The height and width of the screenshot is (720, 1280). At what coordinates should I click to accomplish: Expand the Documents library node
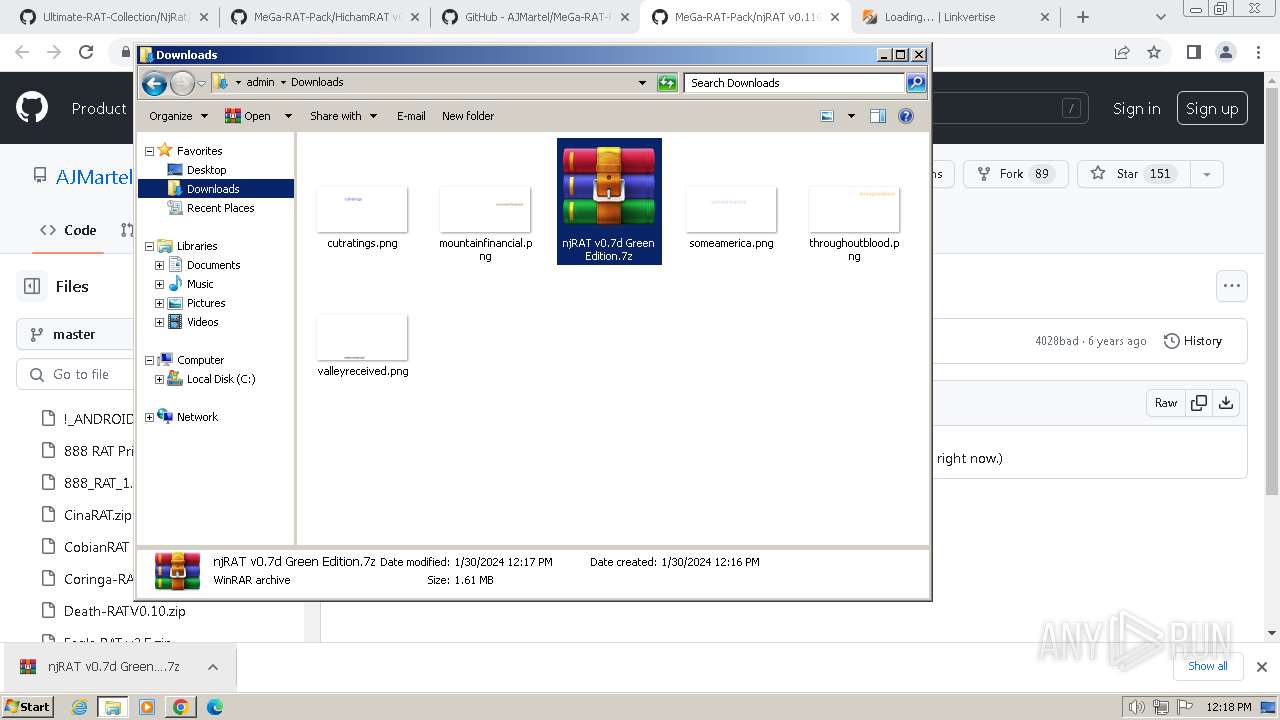pos(159,265)
